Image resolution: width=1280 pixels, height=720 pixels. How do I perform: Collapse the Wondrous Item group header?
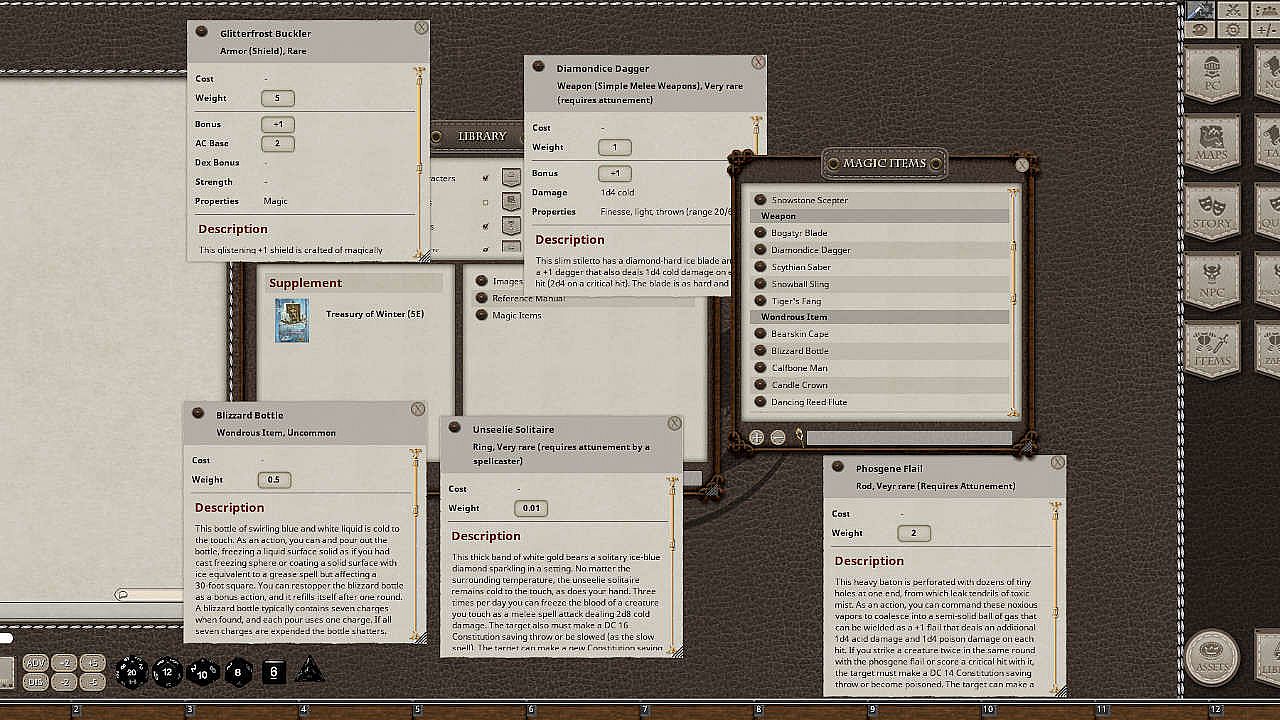coord(879,317)
